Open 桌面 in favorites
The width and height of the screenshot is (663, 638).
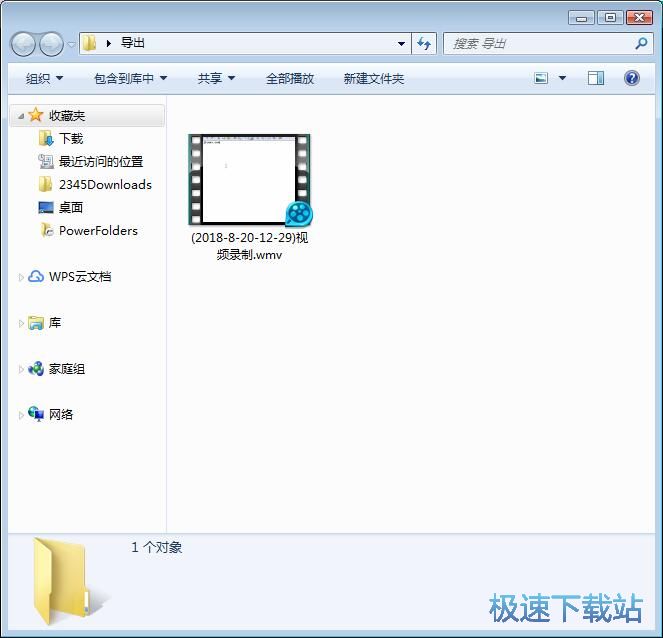tap(71, 208)
